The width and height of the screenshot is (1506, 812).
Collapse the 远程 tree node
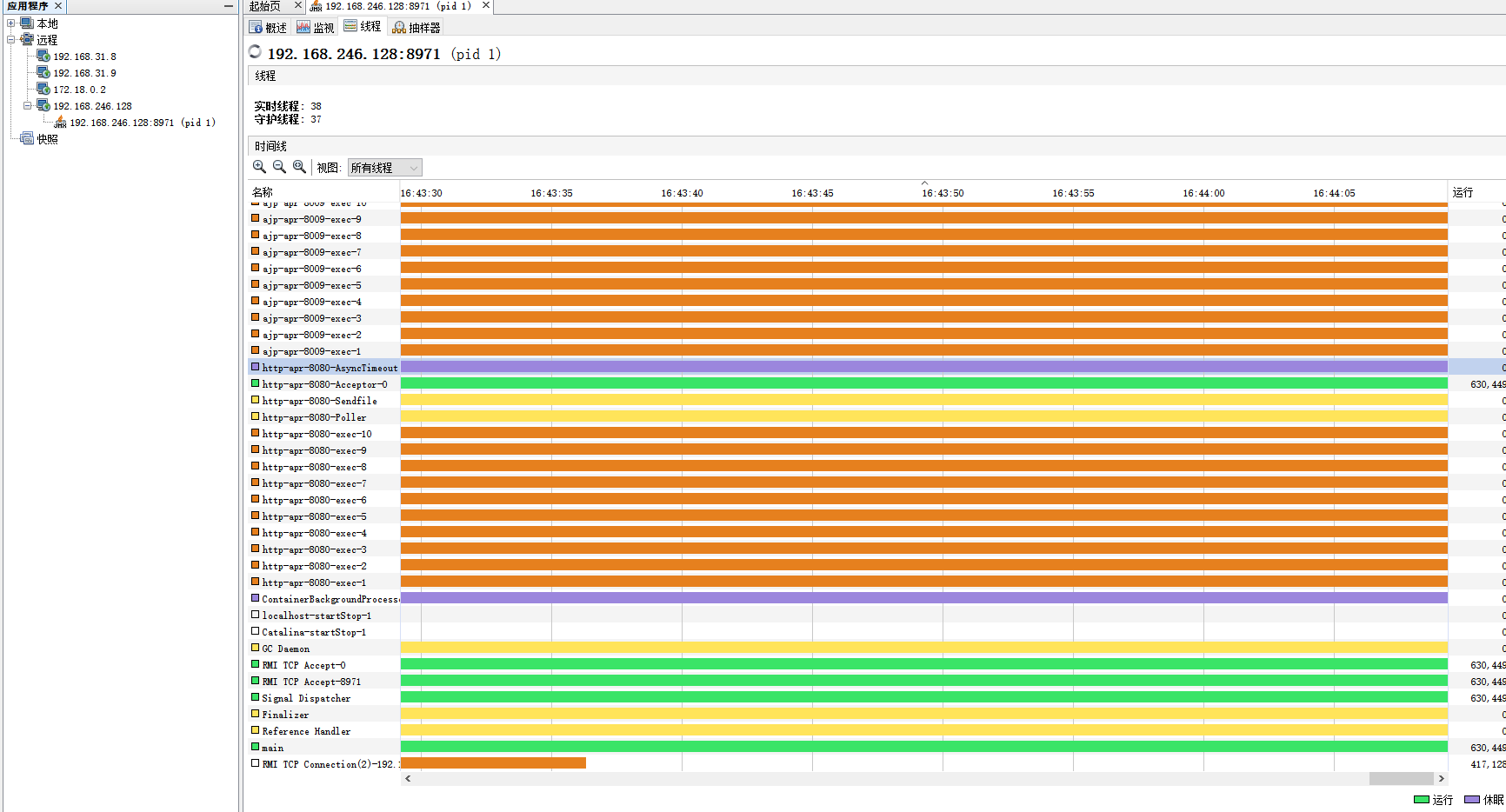point(11,40)
